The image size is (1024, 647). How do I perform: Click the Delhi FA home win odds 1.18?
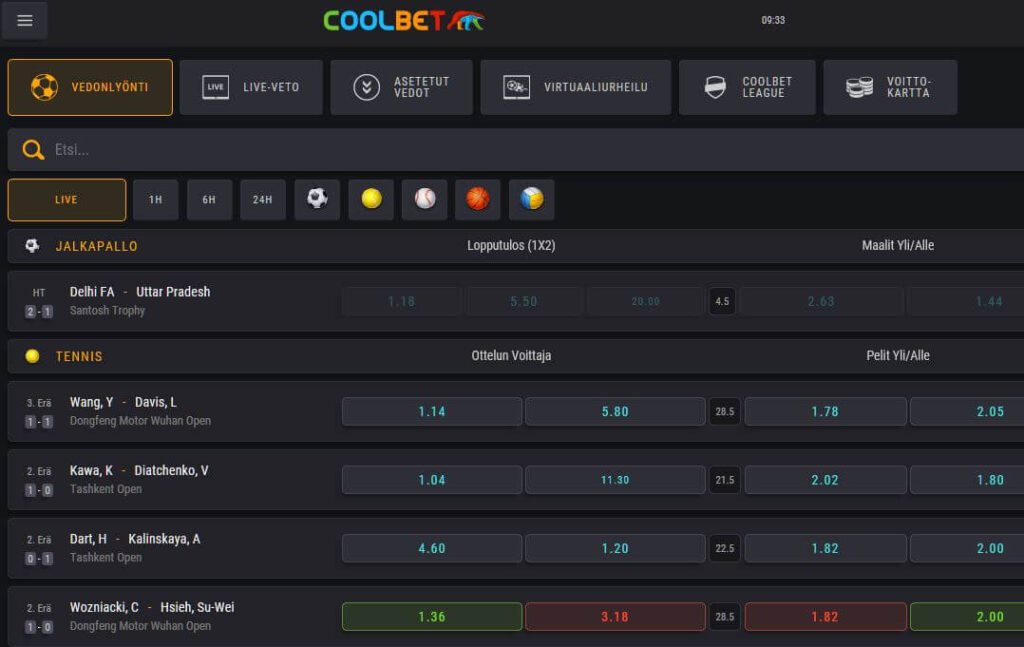(x=401, y=301)
